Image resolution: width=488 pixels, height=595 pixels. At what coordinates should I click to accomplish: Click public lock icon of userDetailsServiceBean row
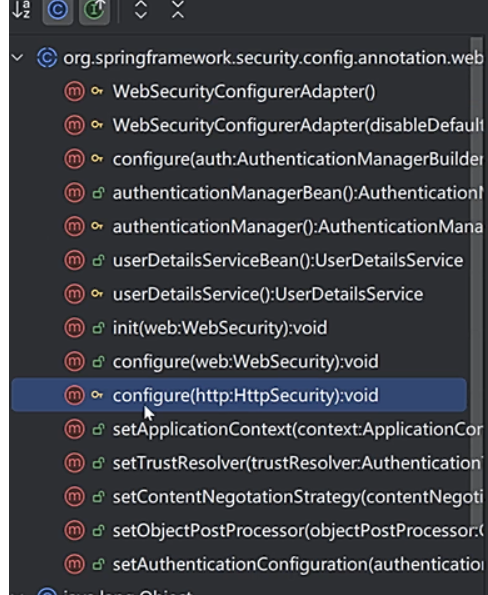tap(98, 260)
